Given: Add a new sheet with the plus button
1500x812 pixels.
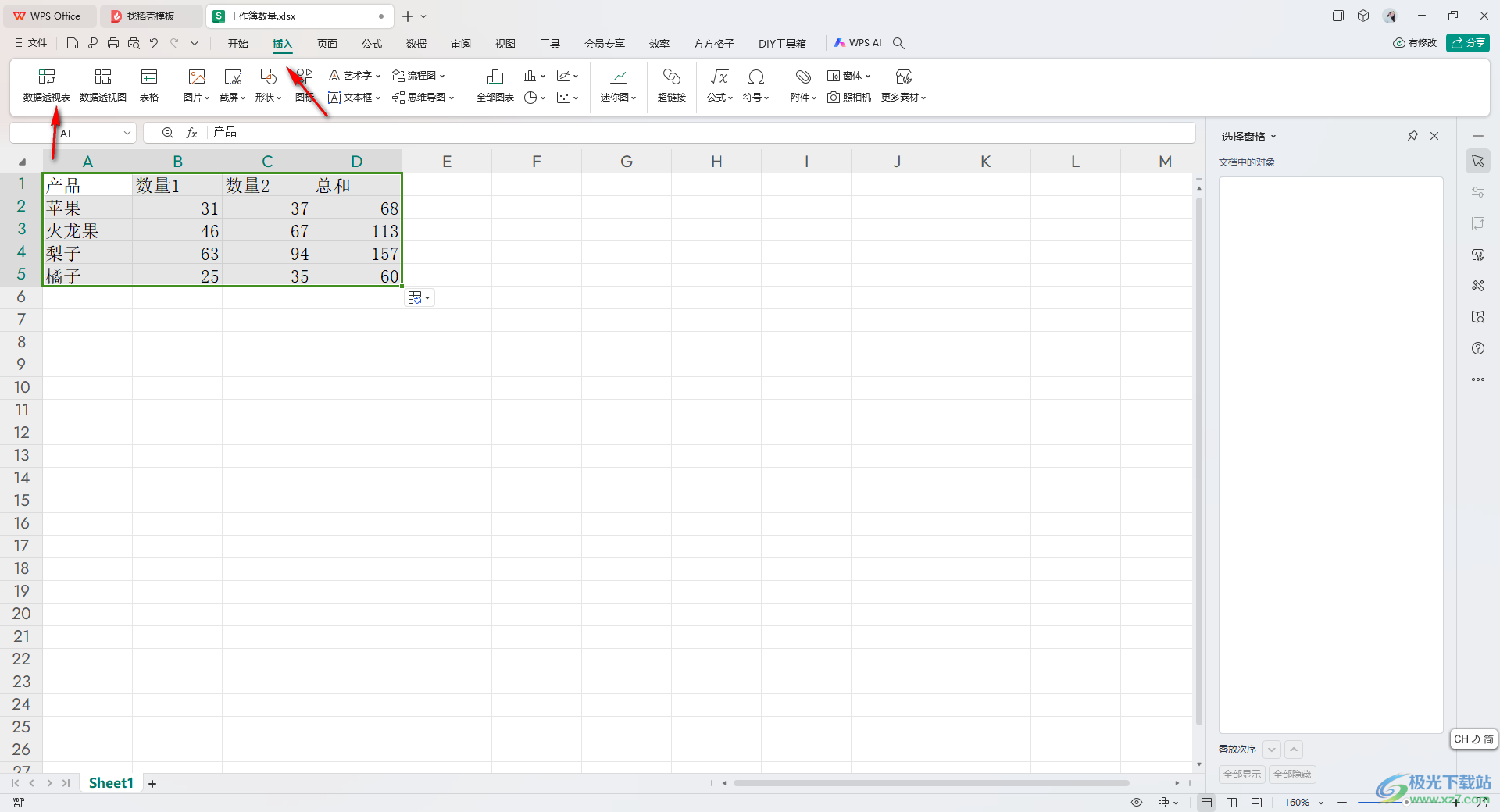Looking at the screenshot, I should [x=152, y=784].
